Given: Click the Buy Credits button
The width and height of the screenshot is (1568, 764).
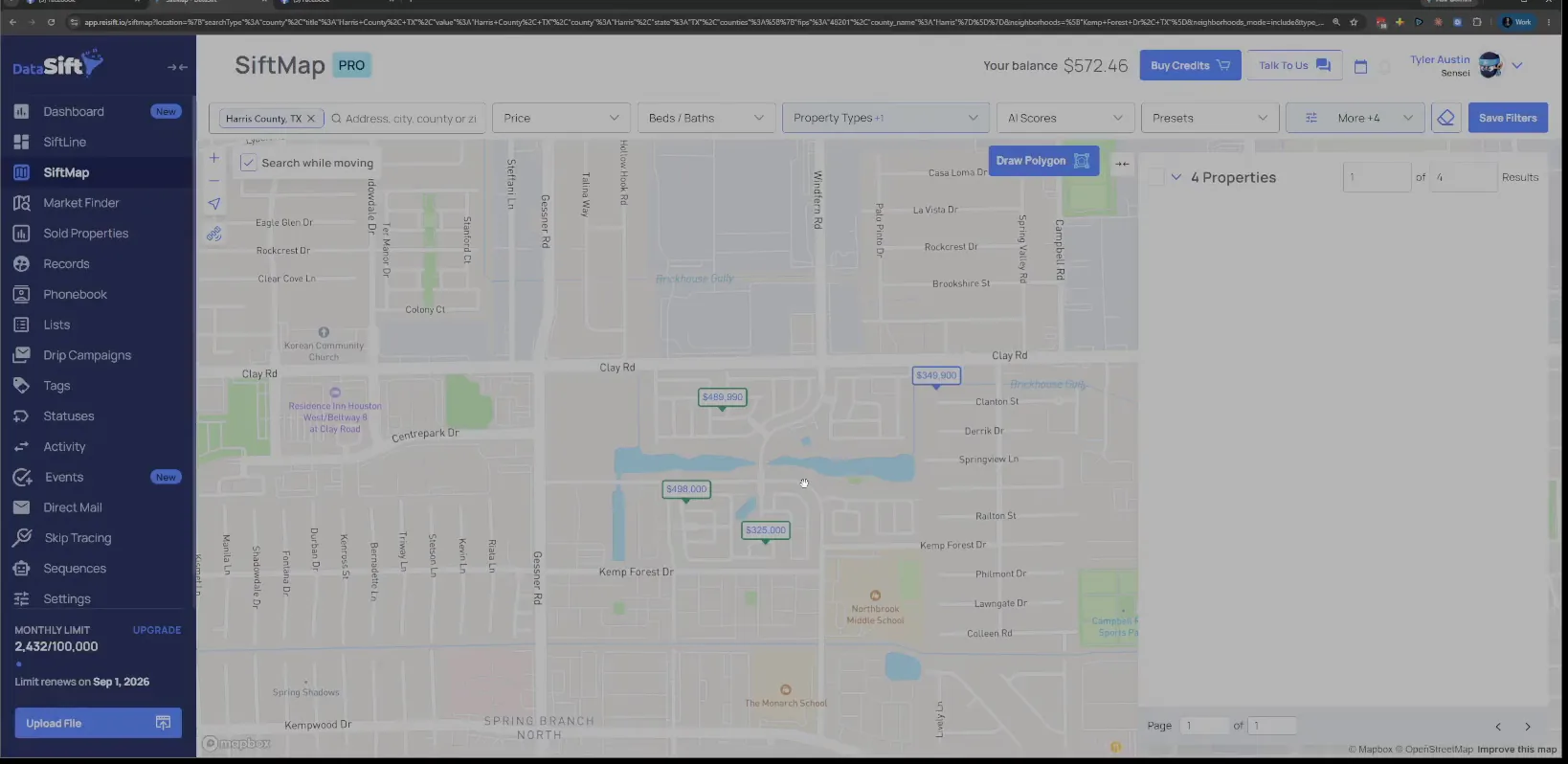Looking at the screenshot, I should [1190, 65].
